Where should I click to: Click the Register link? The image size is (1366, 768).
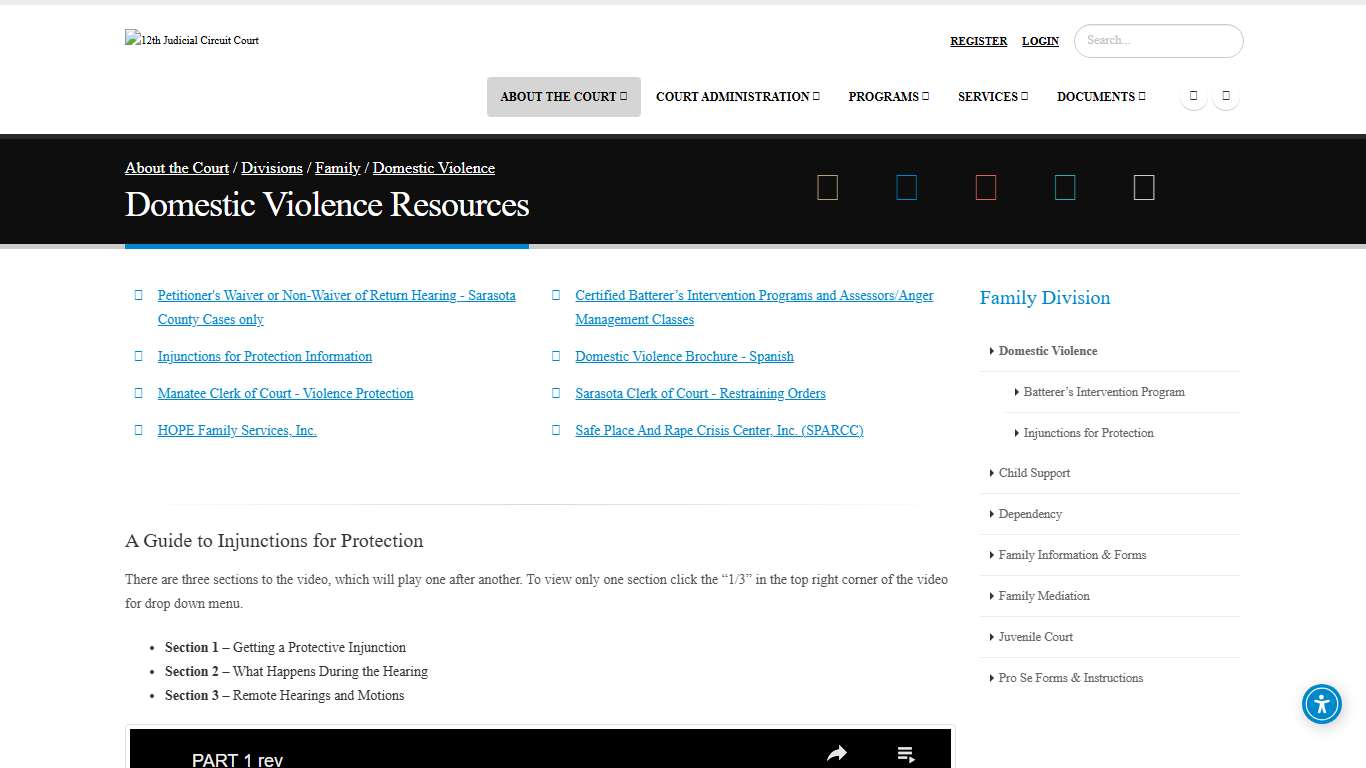tap(978, 41)
